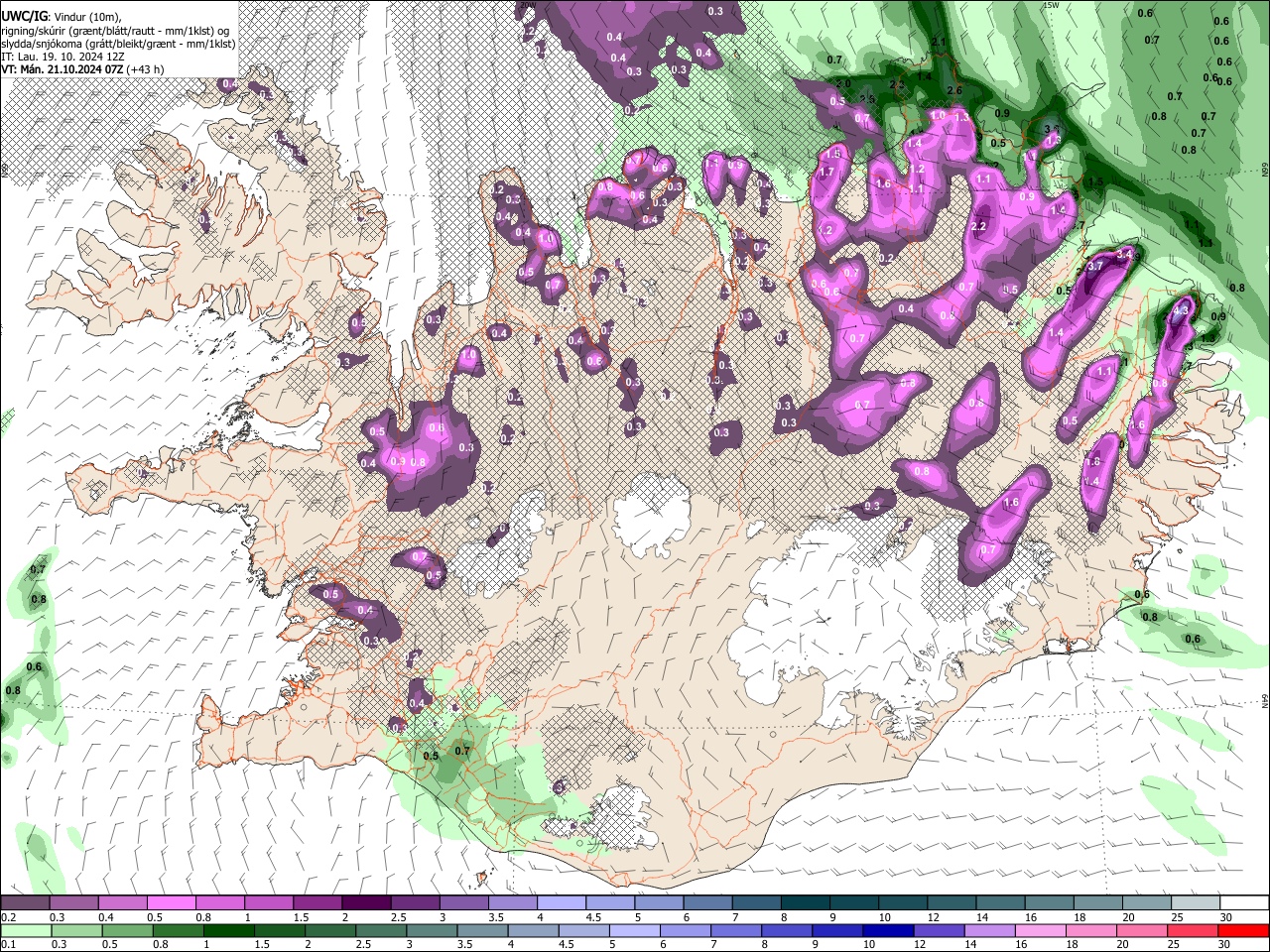Image resolution: width=1270 pixels, height=952 pixels.
Task: Select the rigning/skúrir legend description line
Action: coord(116,29)
